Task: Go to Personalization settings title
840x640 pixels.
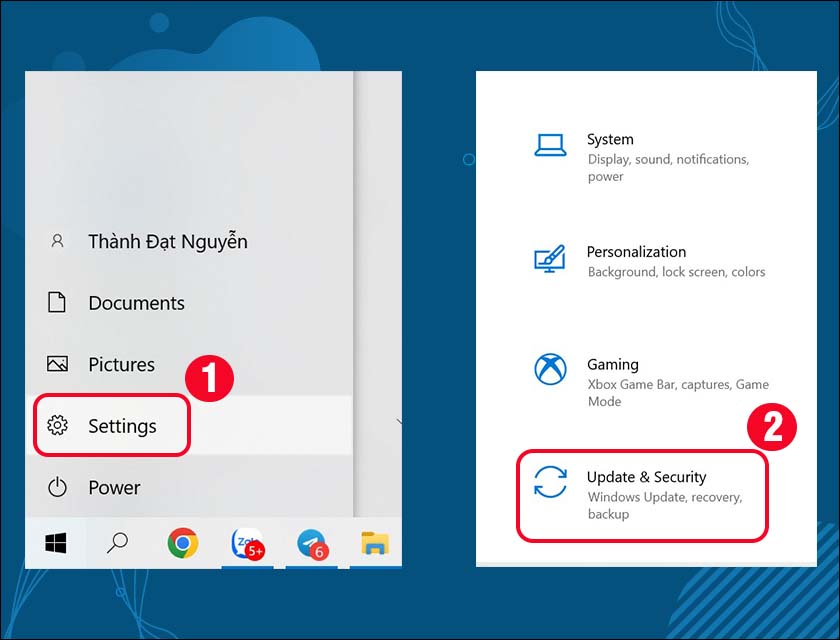Action: [x=636, y=252]
